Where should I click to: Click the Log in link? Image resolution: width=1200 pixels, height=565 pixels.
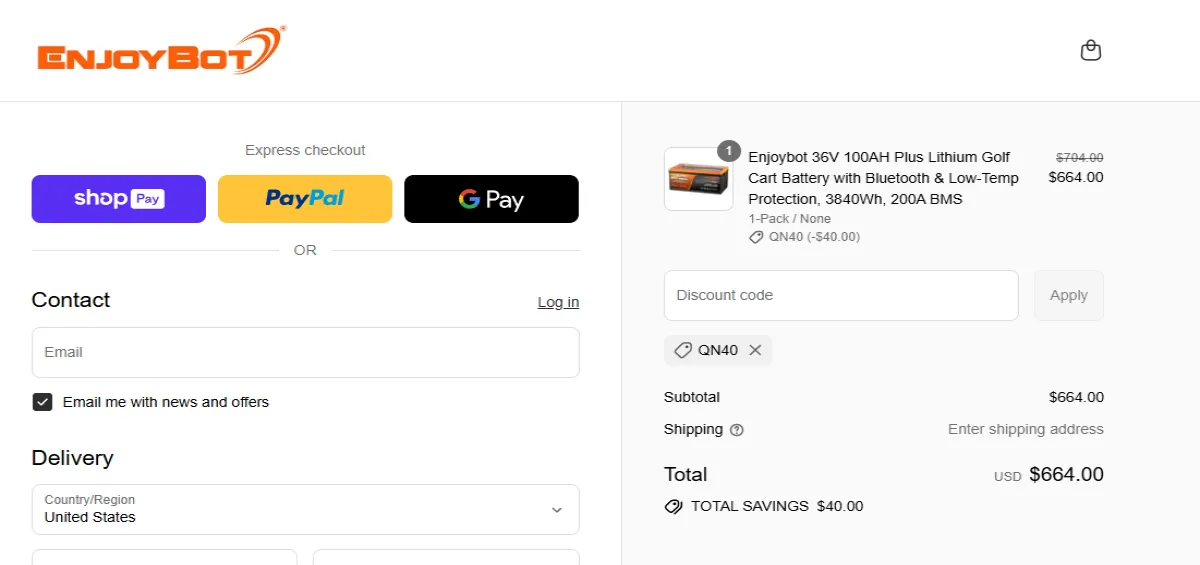tap(558, 302)
